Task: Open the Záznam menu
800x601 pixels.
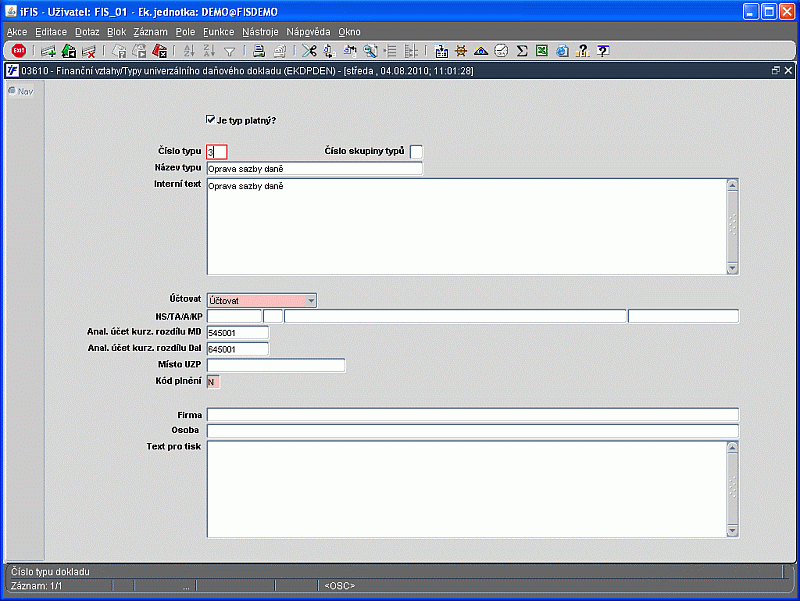Action: (151, 32)
